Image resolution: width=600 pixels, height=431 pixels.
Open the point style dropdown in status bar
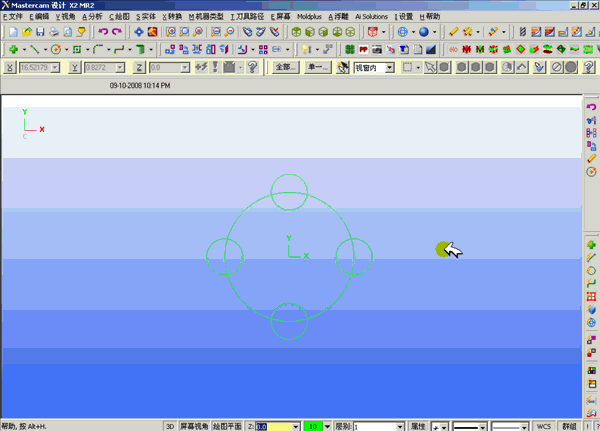(444, 426)
